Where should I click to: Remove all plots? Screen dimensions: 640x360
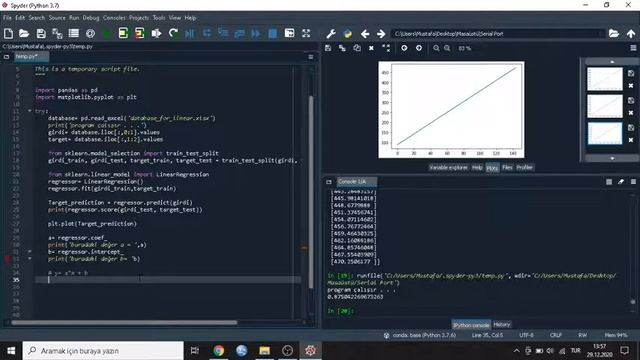[x=386, y=48]
